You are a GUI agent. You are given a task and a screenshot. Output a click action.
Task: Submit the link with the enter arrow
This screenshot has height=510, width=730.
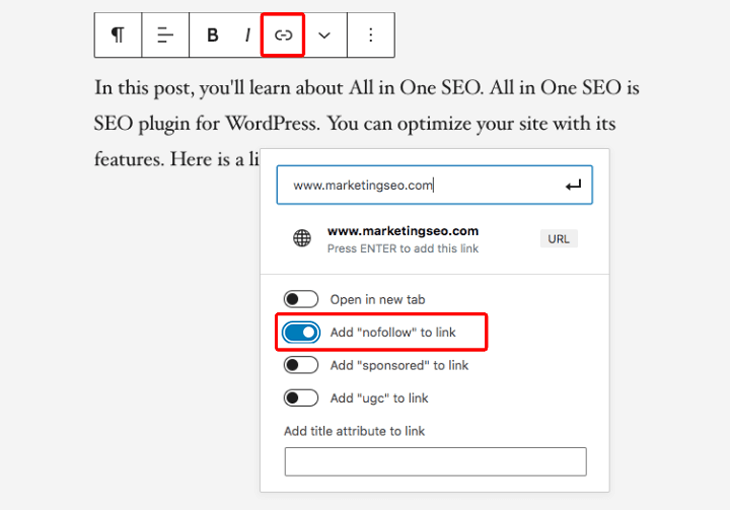573,185
